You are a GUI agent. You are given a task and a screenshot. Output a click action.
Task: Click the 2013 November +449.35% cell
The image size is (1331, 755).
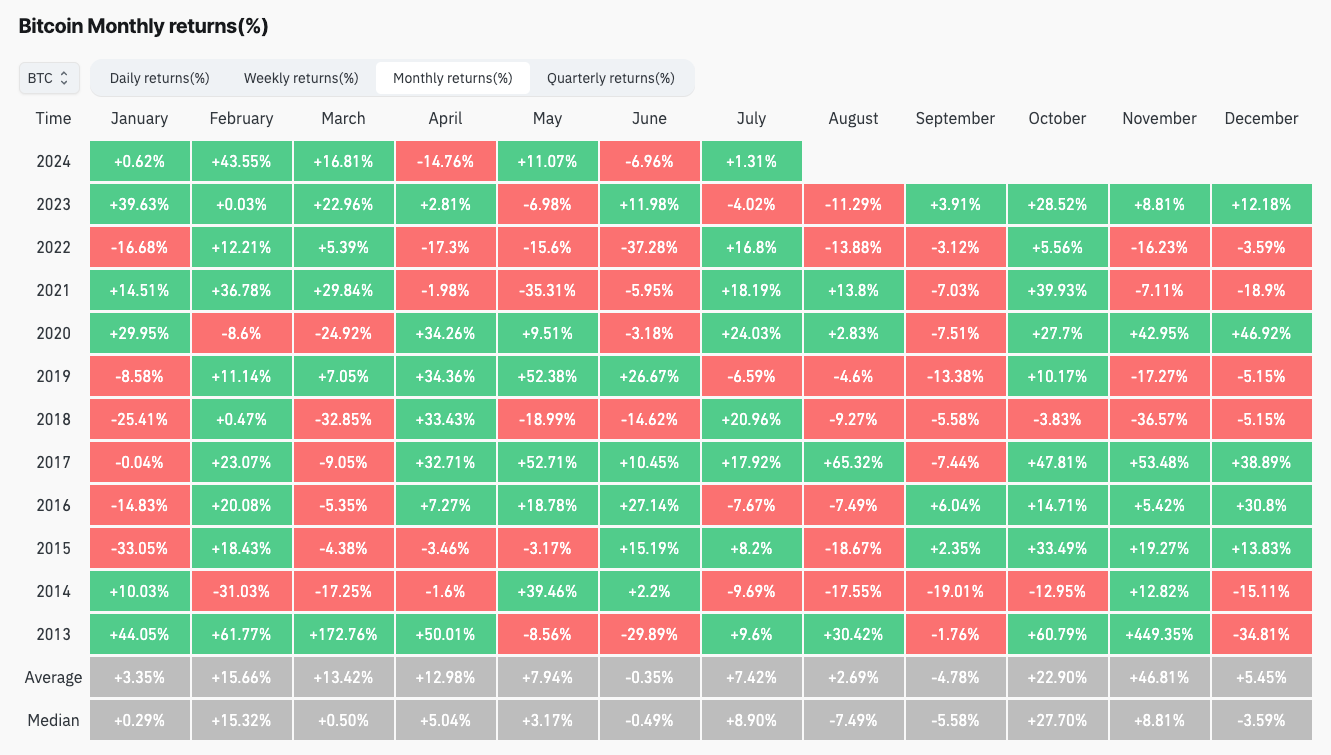click(1159, 634)
